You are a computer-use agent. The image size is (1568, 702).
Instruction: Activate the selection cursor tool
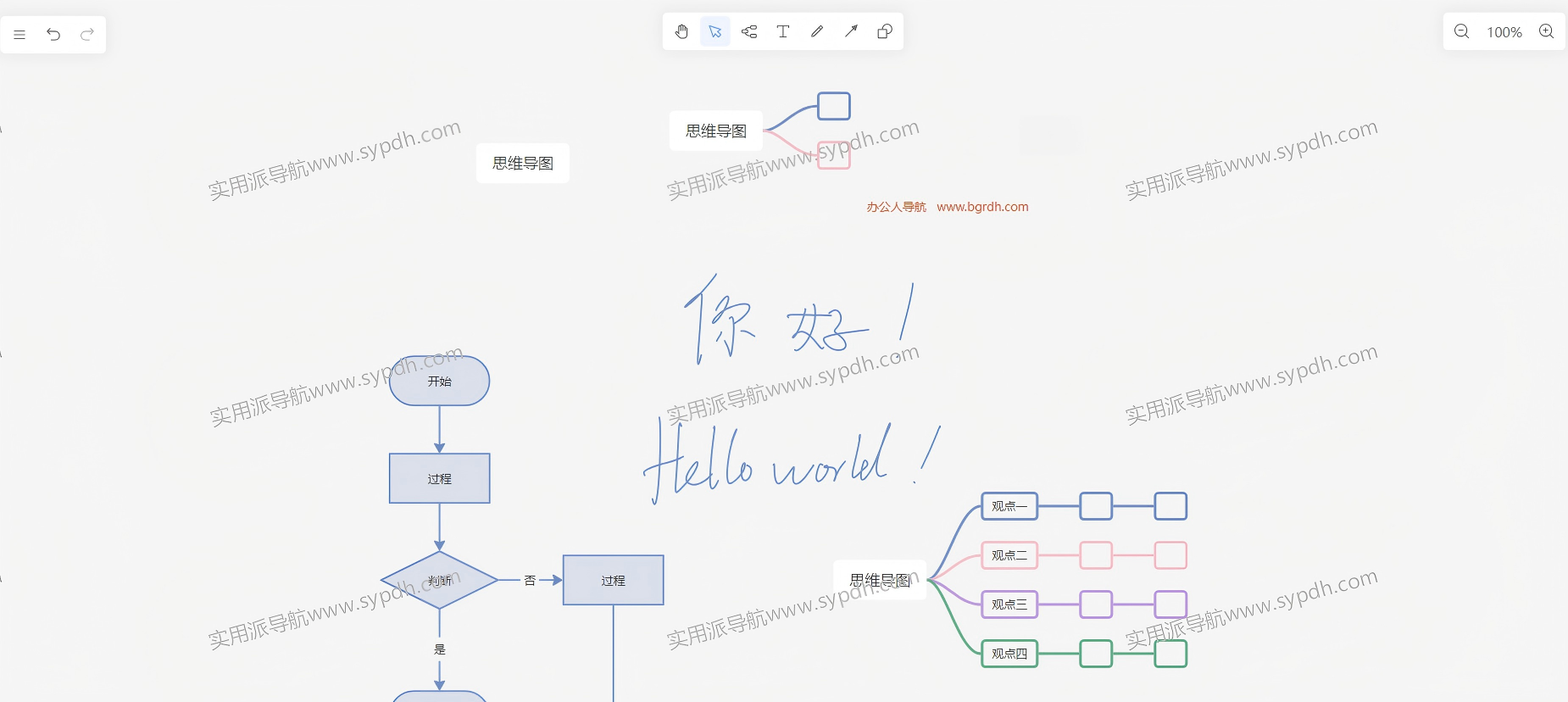coord(715,32)
